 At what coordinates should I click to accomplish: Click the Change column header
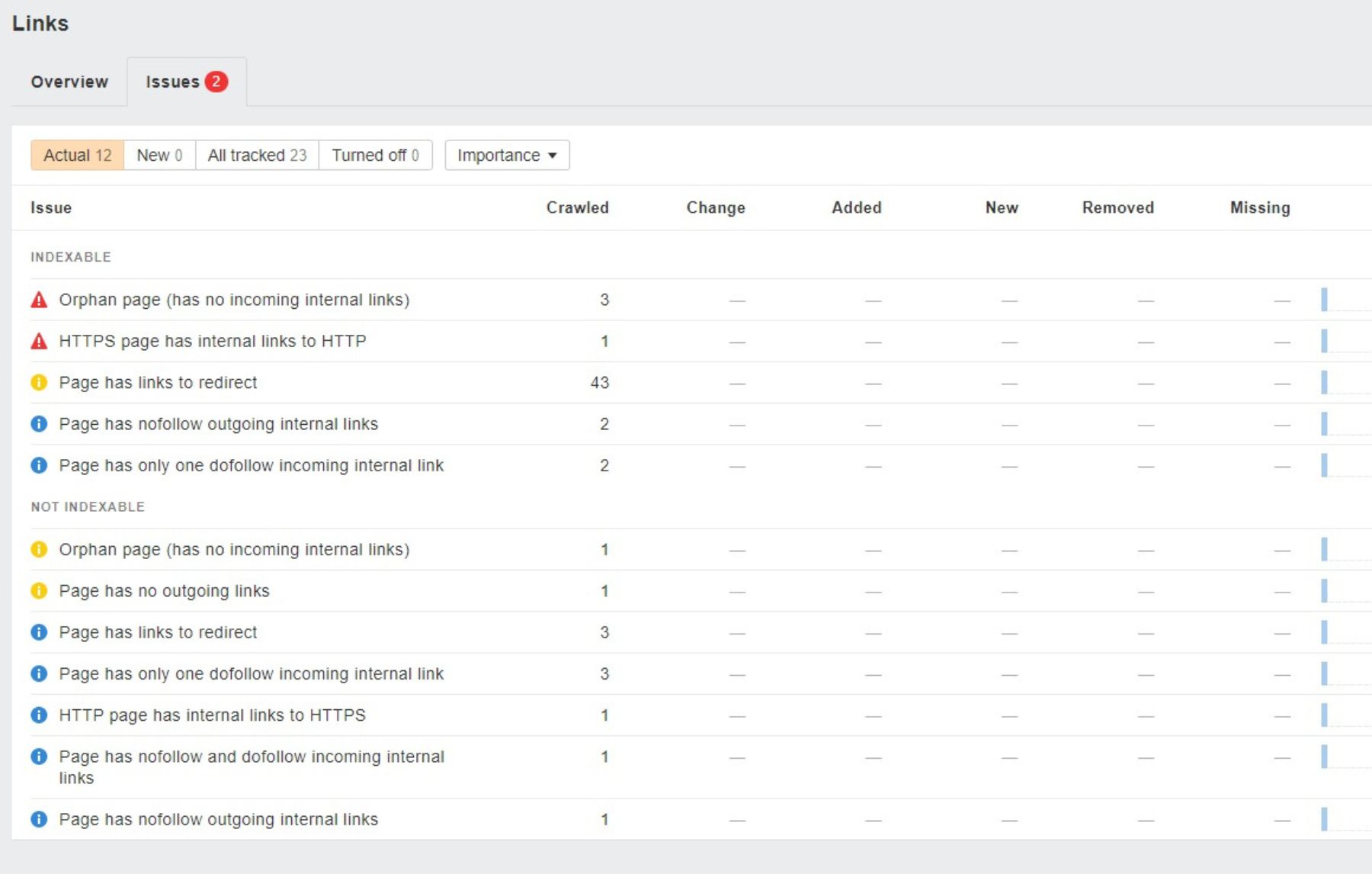click(716, 207)
